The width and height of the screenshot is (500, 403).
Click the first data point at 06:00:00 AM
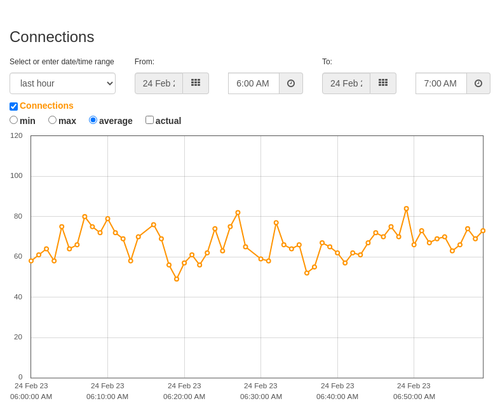(x=31, y=261)
